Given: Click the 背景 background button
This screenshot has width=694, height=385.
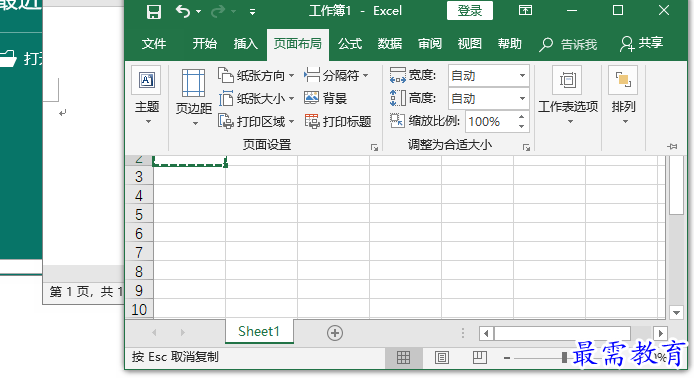Looking at the screenshot, I should [325, 98].
